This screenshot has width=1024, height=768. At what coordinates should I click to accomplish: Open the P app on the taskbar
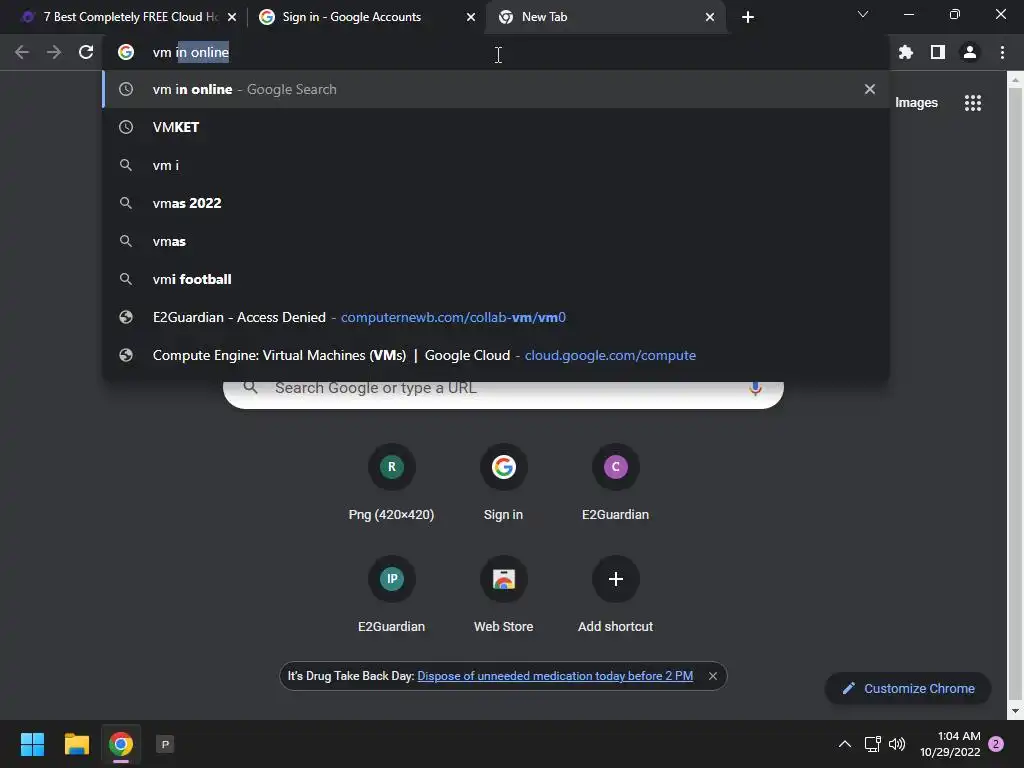[x=165, y=744]
